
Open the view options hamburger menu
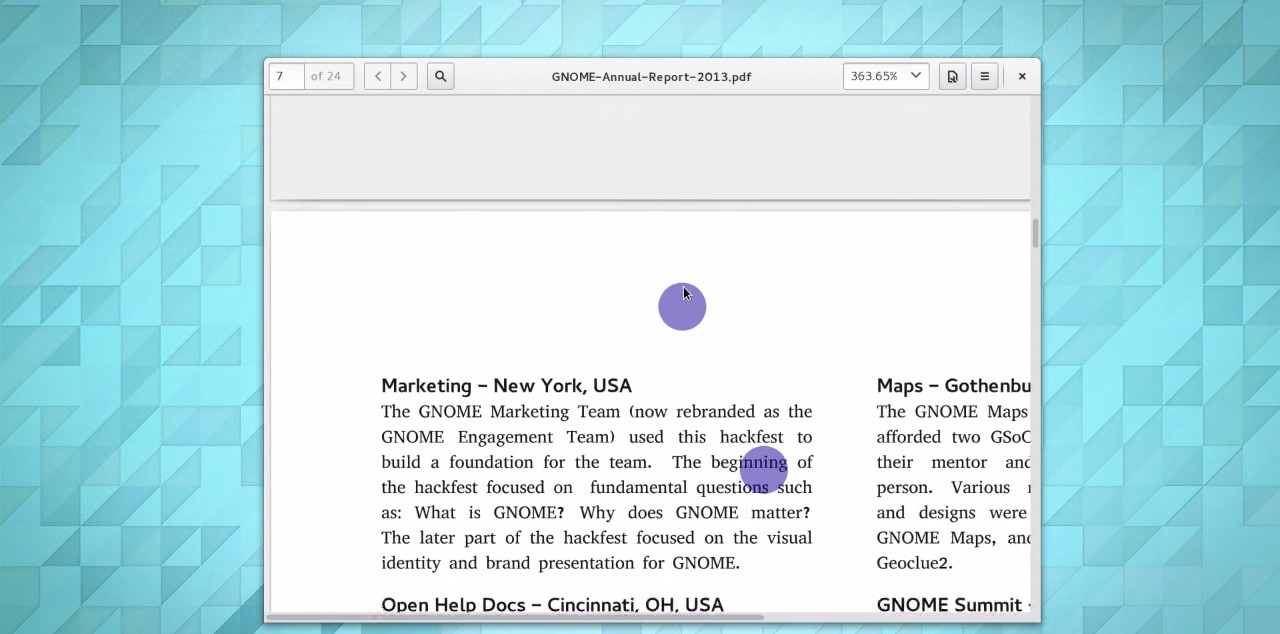coord(984,76)
